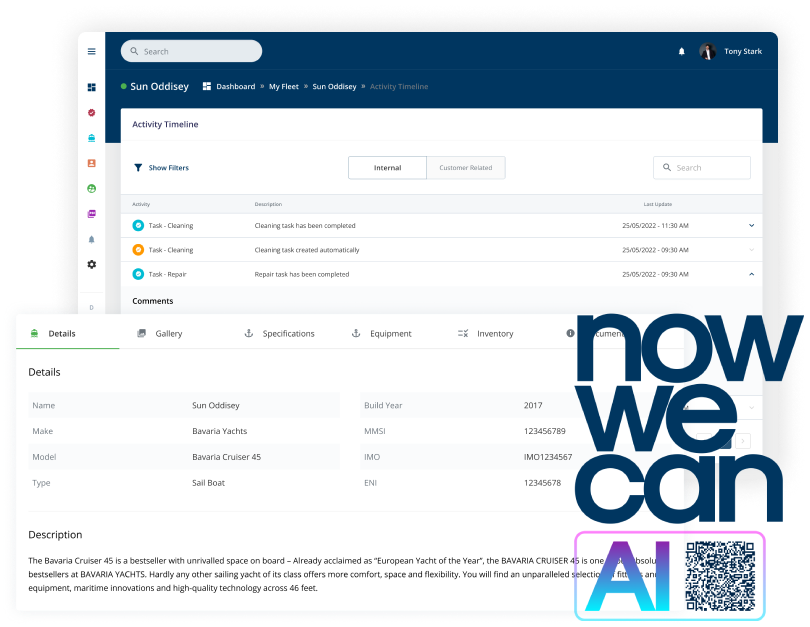Switch the timeline to Internal activities

click(387, 168)
